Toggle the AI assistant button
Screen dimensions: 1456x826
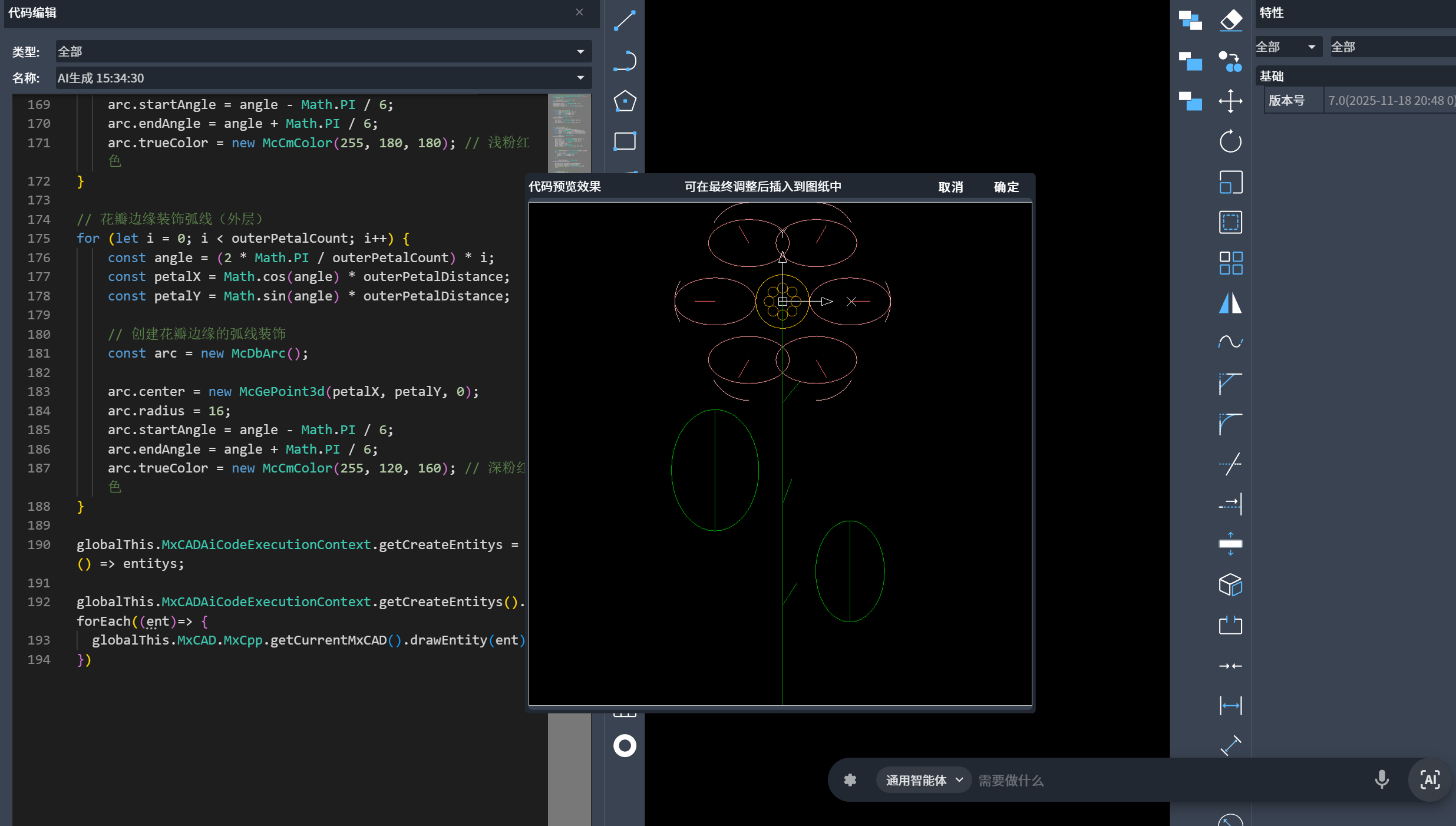1429,779
